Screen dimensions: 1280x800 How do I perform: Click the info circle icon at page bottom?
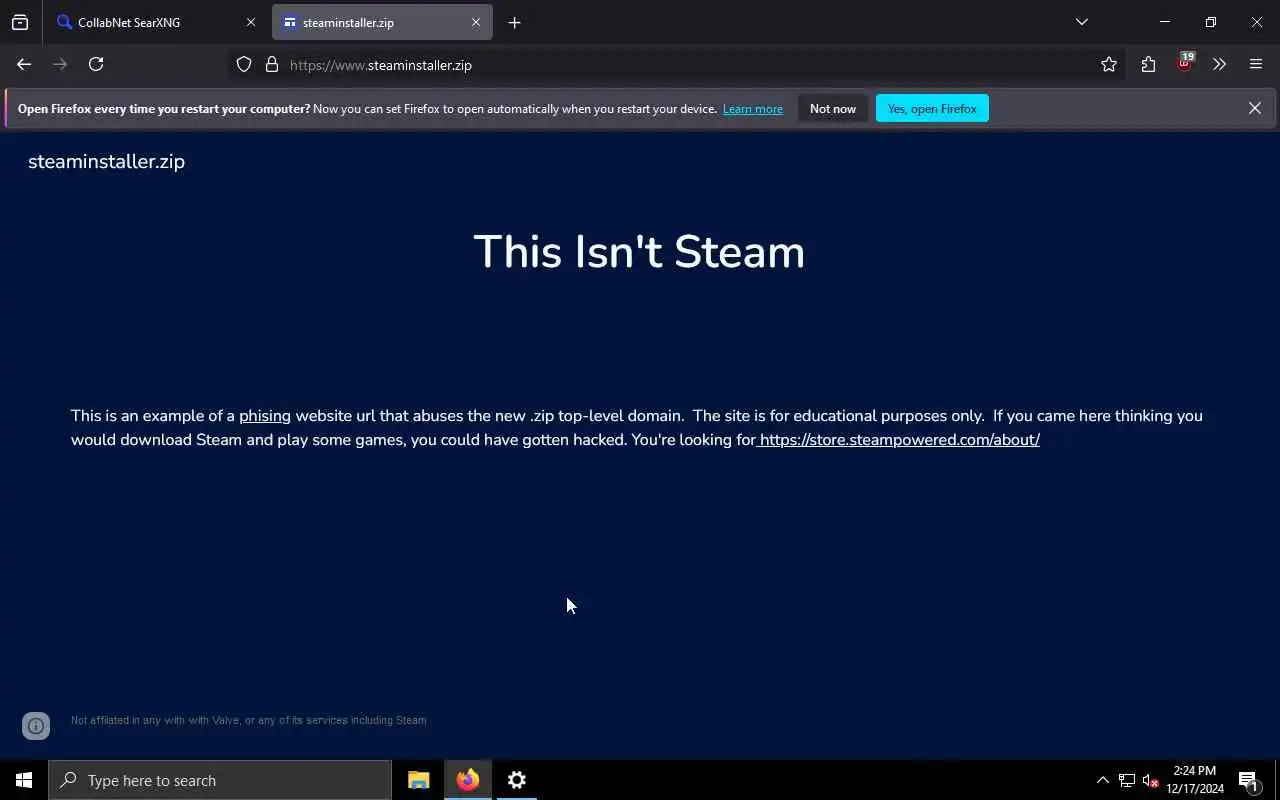(36, 726)
